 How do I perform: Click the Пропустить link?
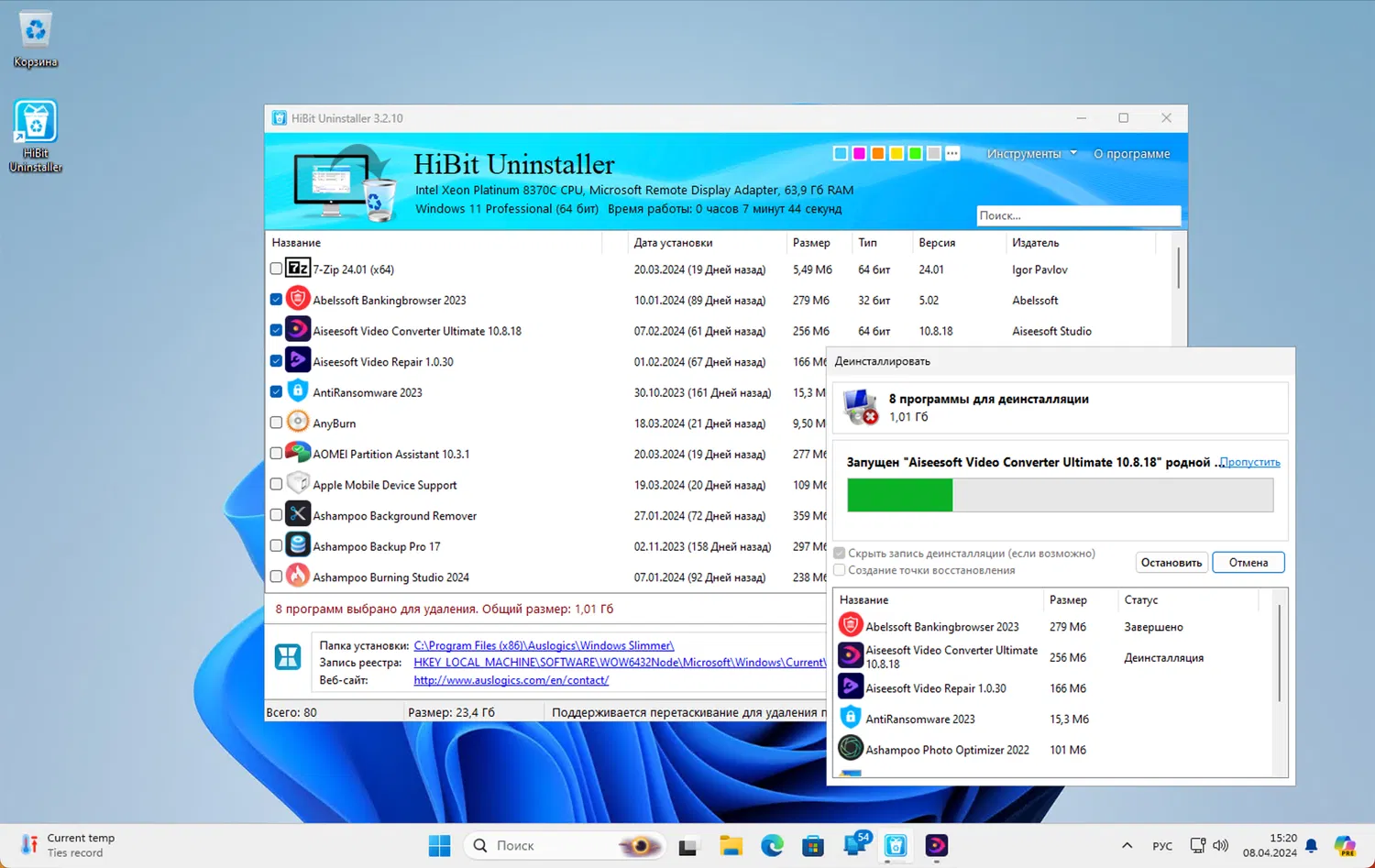pos(1250,463)
